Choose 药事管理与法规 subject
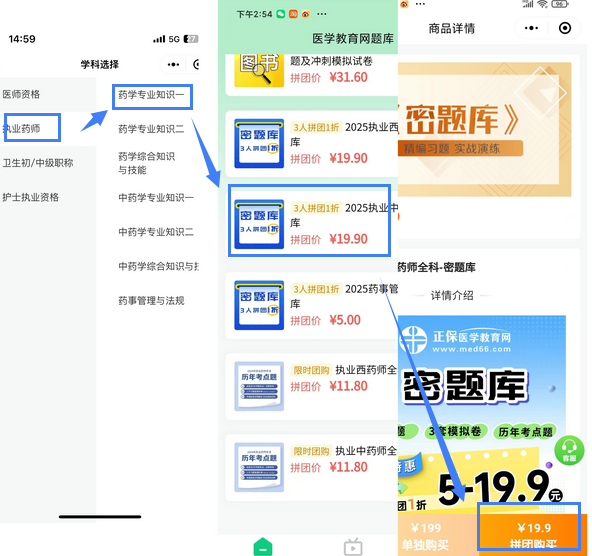 click(x=151, y=301)
